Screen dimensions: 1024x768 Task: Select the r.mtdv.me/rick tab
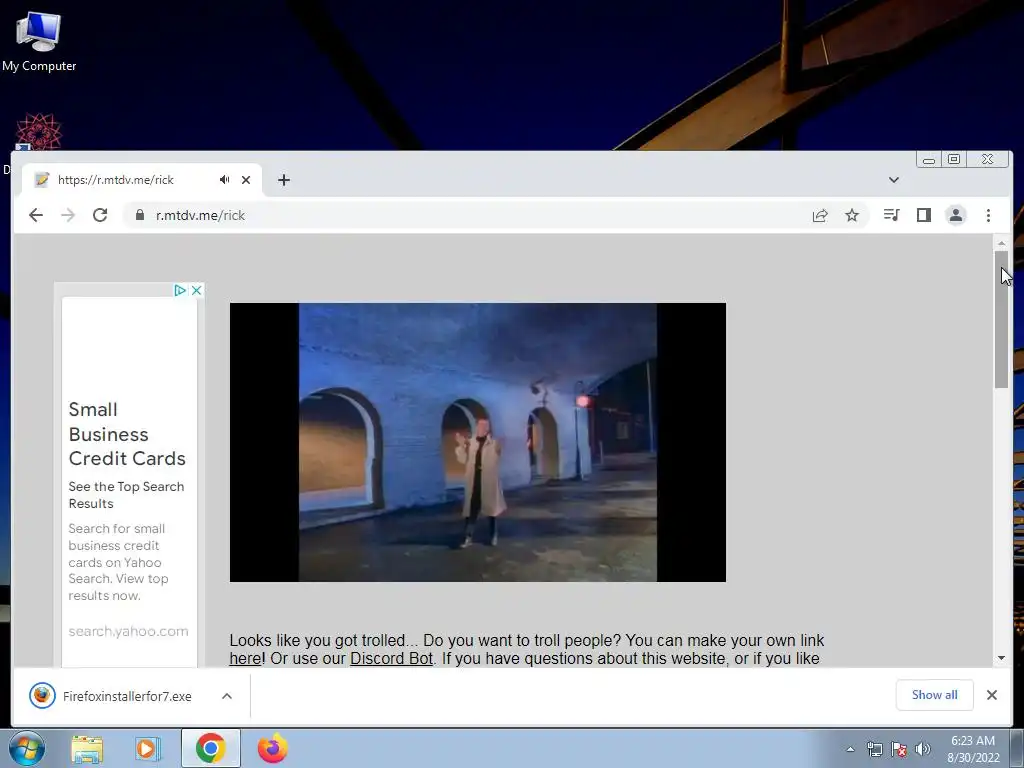pos(142,180)
